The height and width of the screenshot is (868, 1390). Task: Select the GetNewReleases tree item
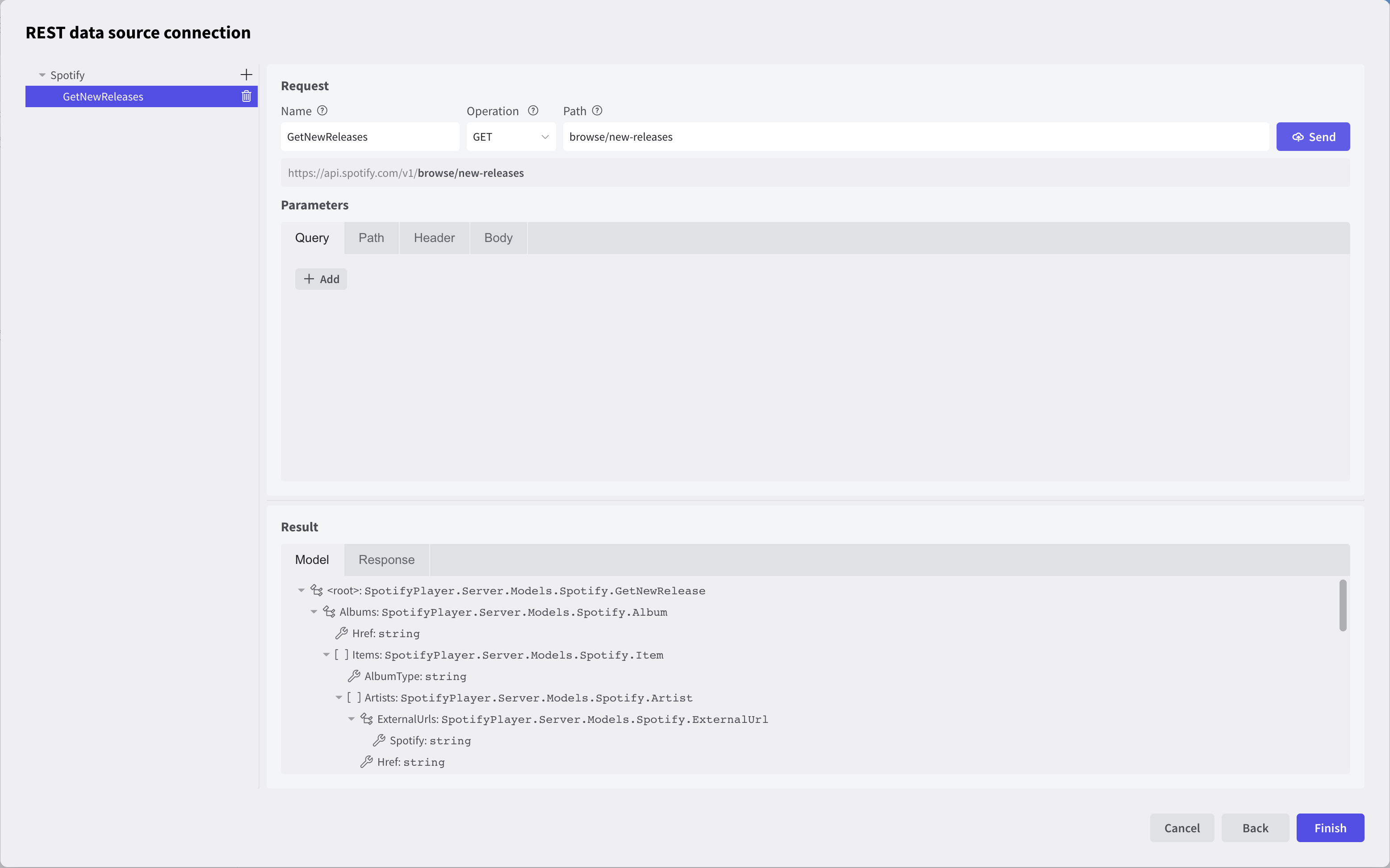point(141,96)
